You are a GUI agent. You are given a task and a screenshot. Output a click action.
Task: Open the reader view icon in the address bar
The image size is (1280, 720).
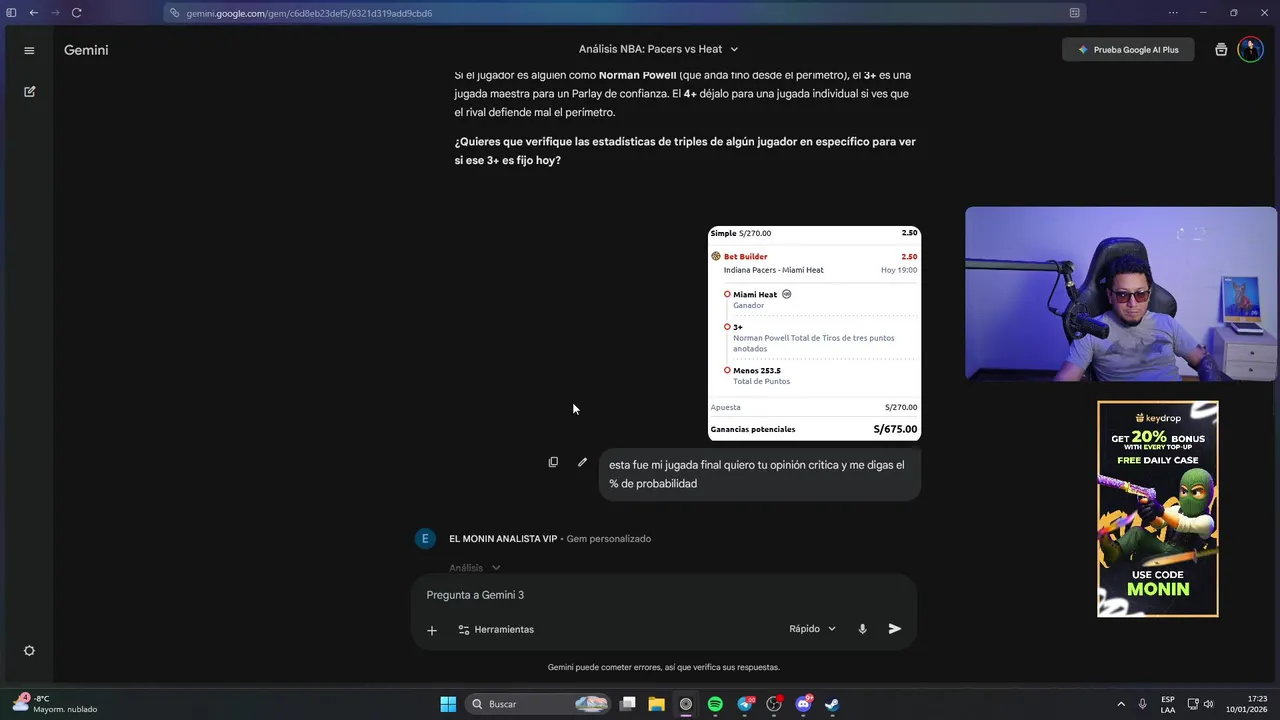[x=1074, y=13]
